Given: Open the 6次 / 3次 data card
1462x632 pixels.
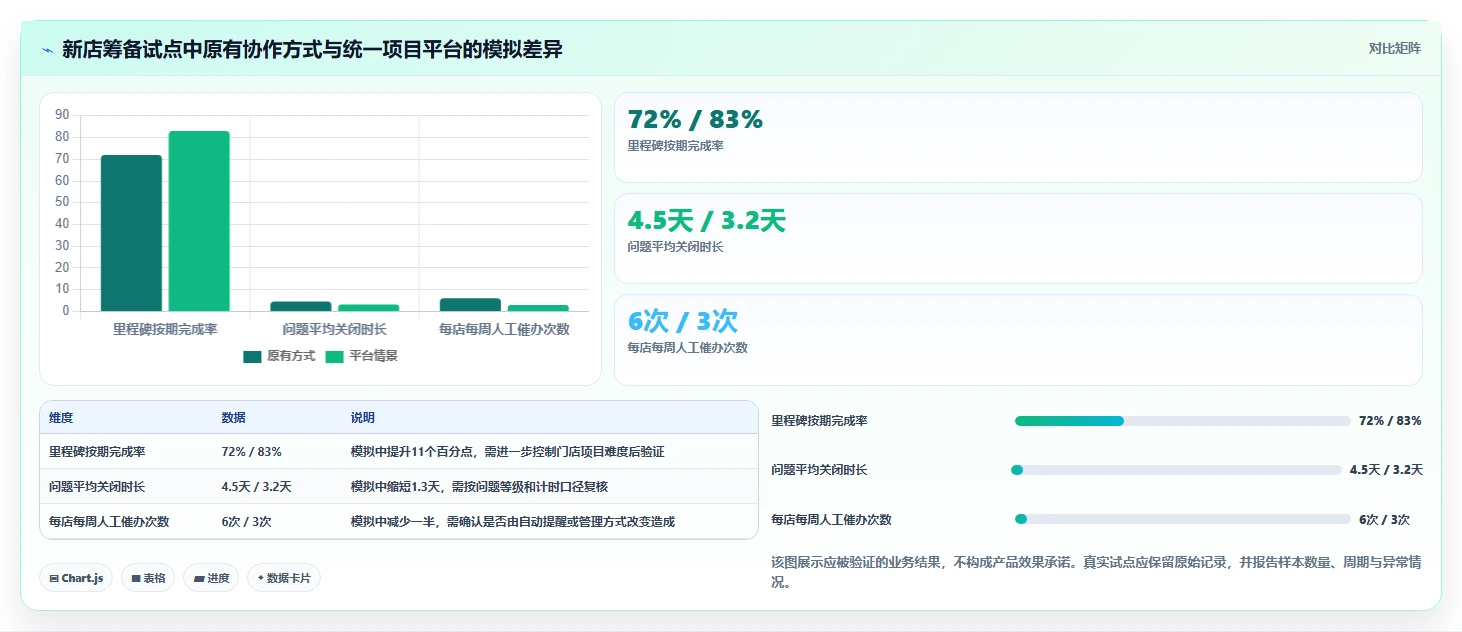Looking at the screenshot, I should point(1018,339).
